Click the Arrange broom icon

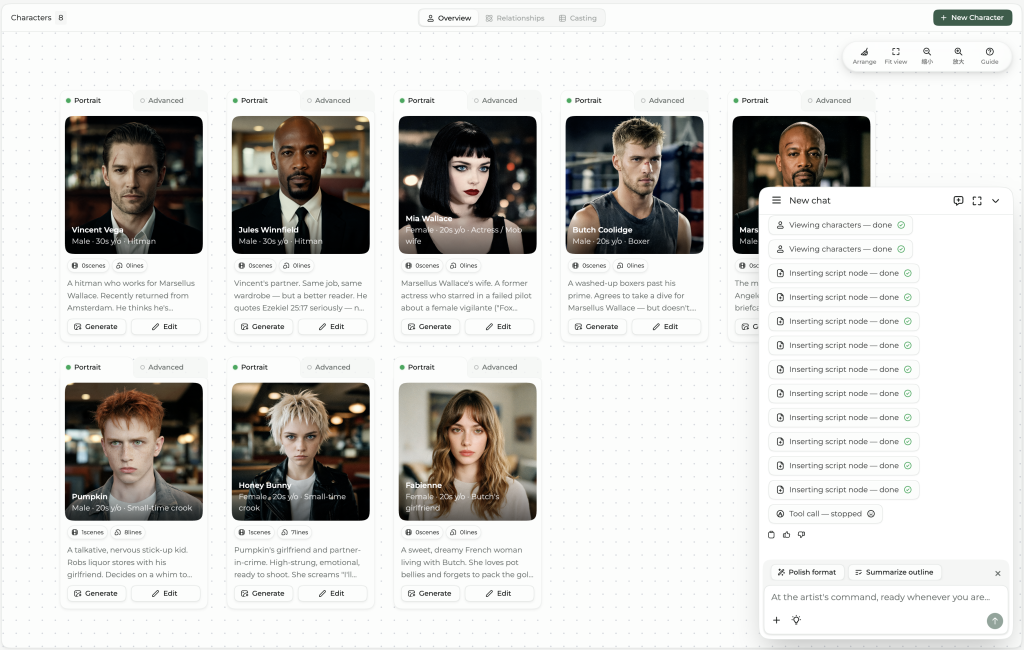pos(864,52)
